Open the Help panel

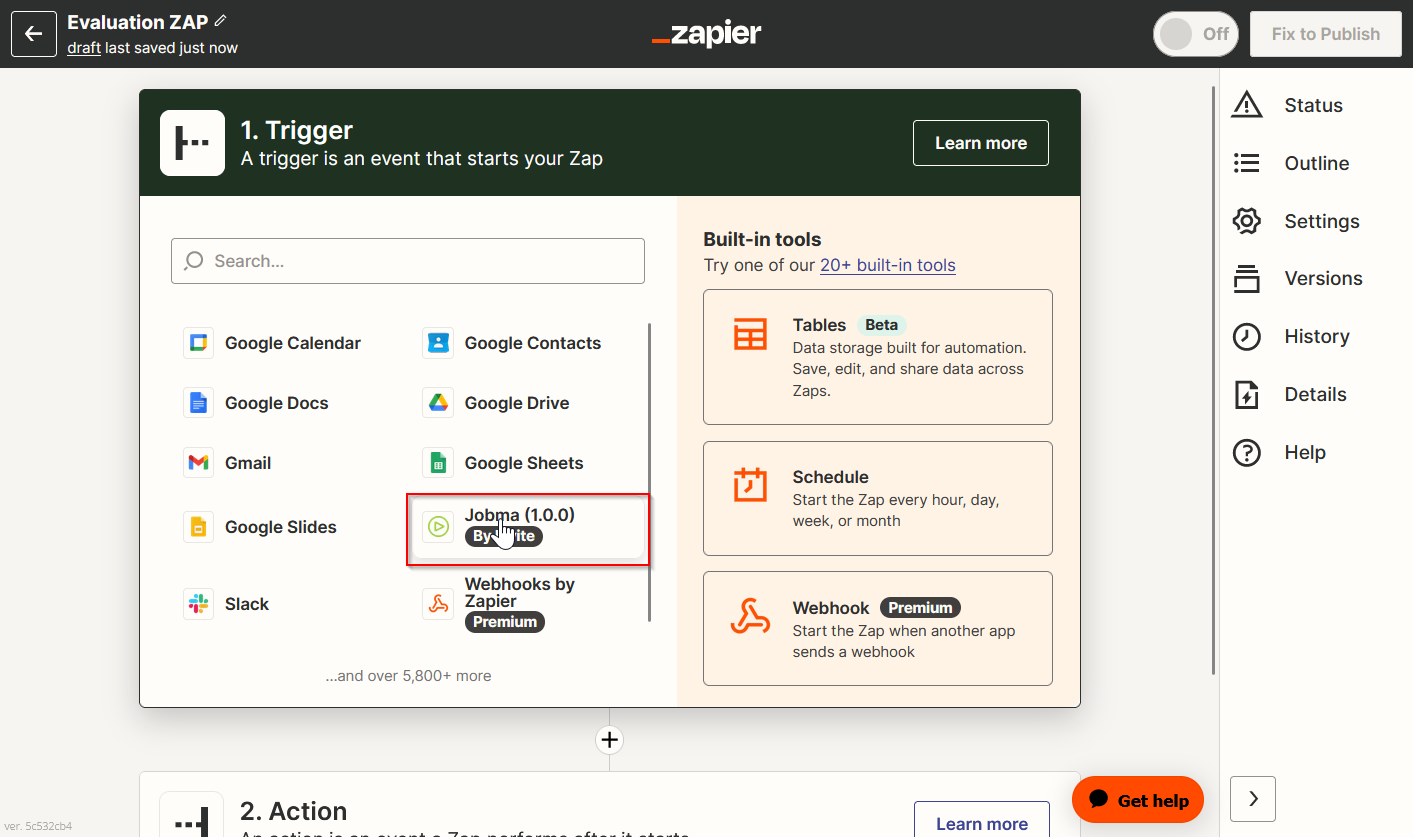coord(1280,452)
